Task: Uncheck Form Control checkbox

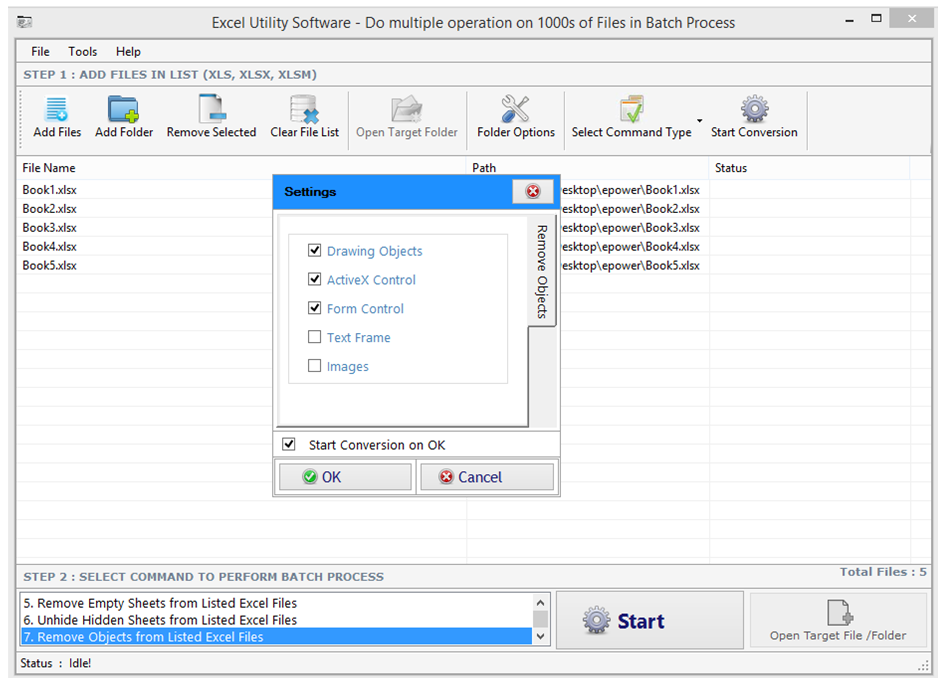Action: (x=314, y=308)
